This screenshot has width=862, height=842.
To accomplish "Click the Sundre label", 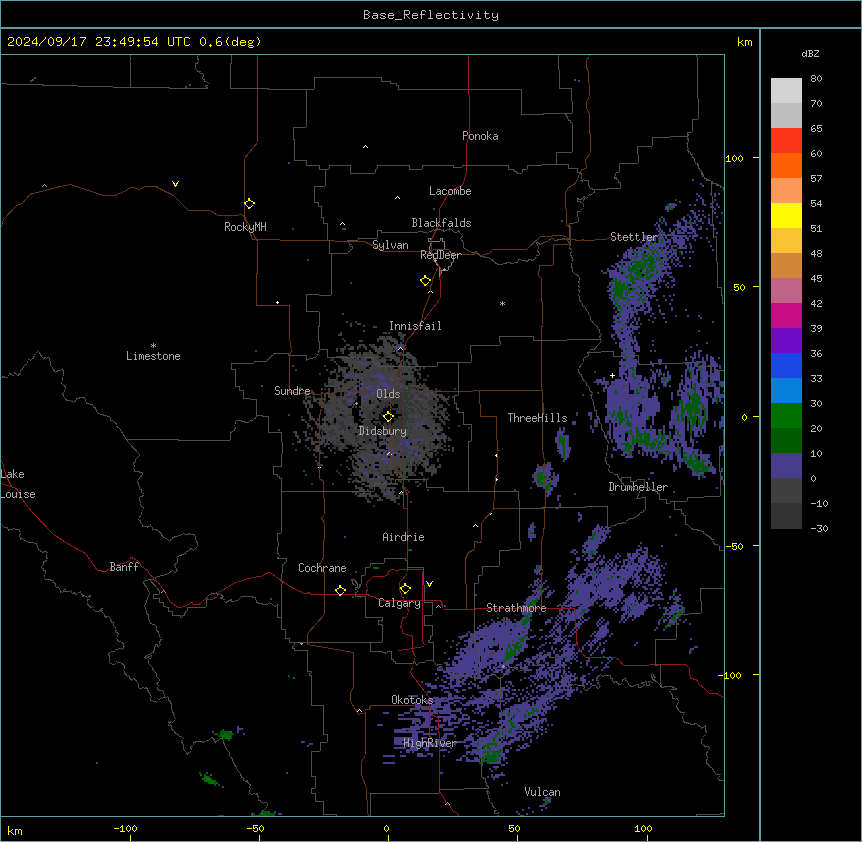I will click(x=292, y=391).
